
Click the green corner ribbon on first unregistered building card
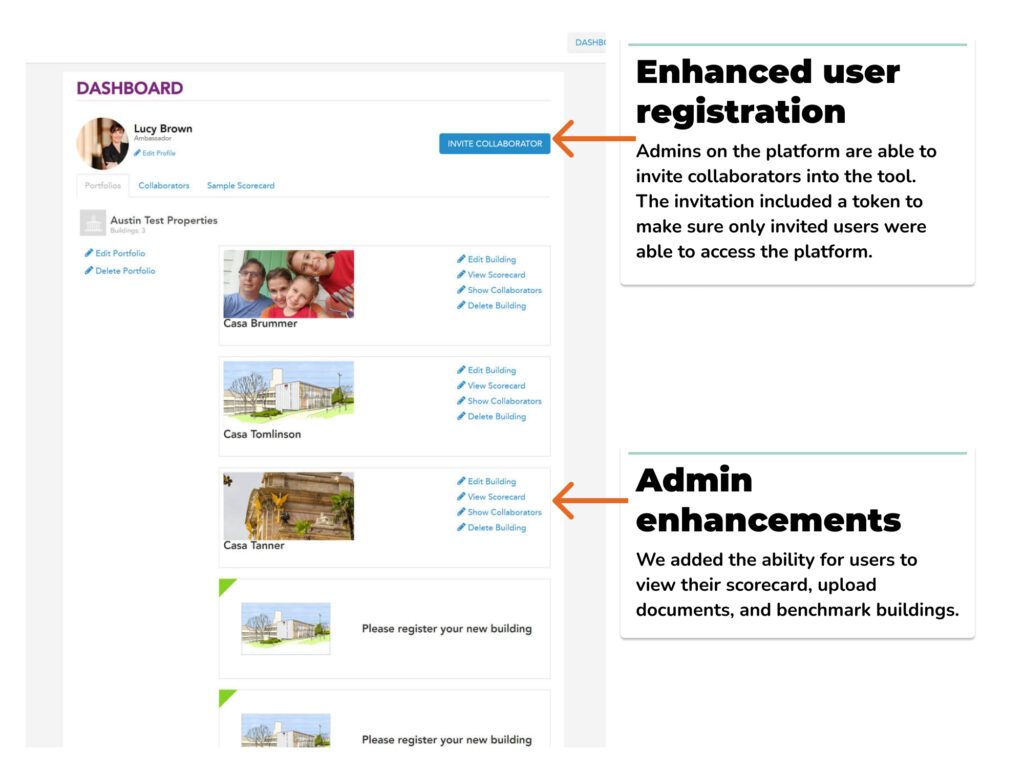(x=226, y=584)
